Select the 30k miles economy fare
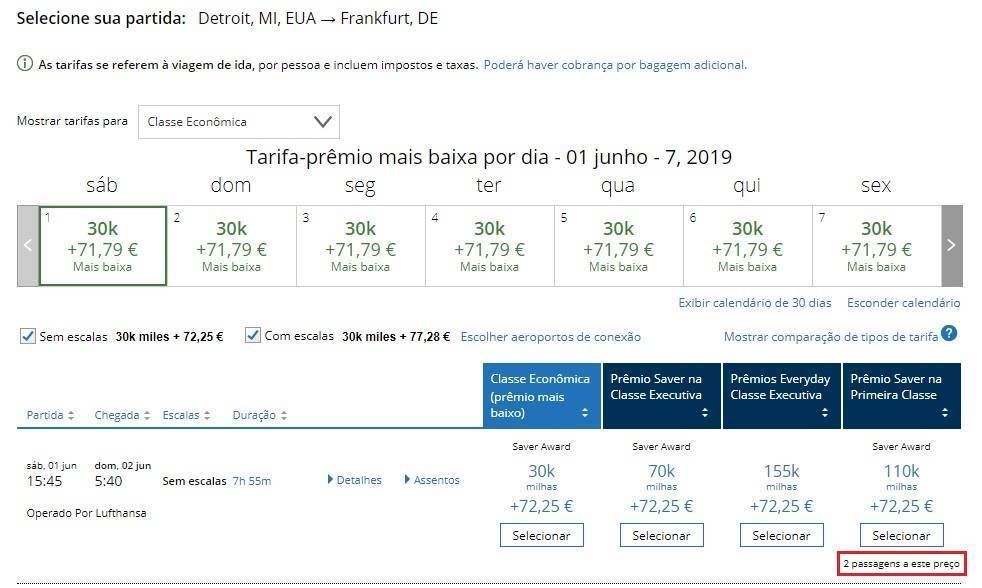The height and width of the screenshot is (588, 982). coord(541,535)
